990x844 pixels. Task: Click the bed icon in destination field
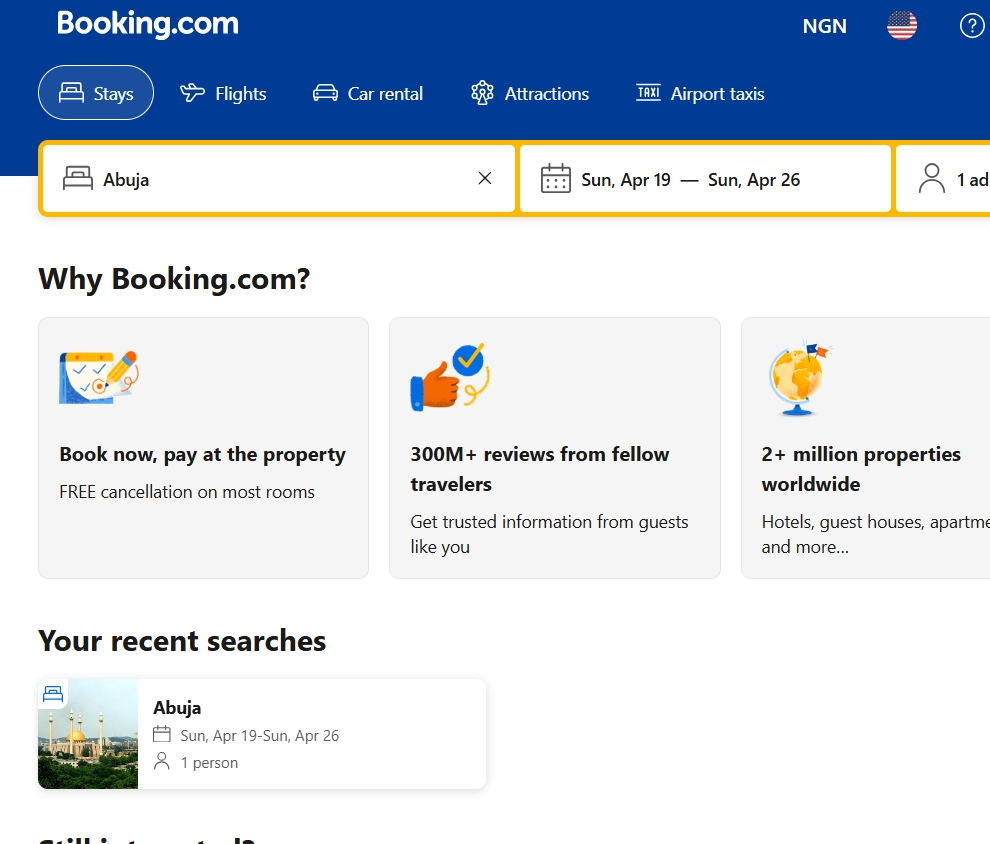[78, 178]
